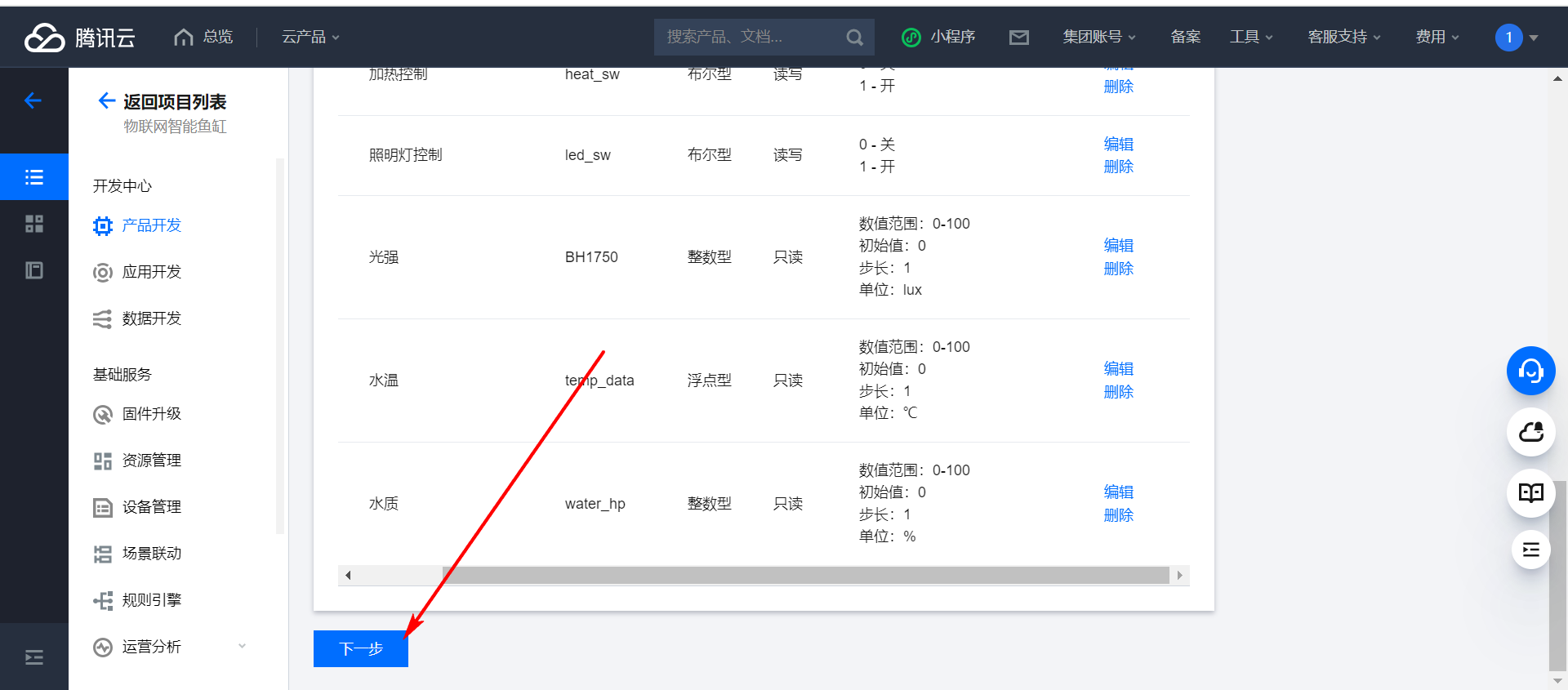1568x690 pixels.
Task: Click the grid dashboard icon in sidebar
Action: (34, 224)
